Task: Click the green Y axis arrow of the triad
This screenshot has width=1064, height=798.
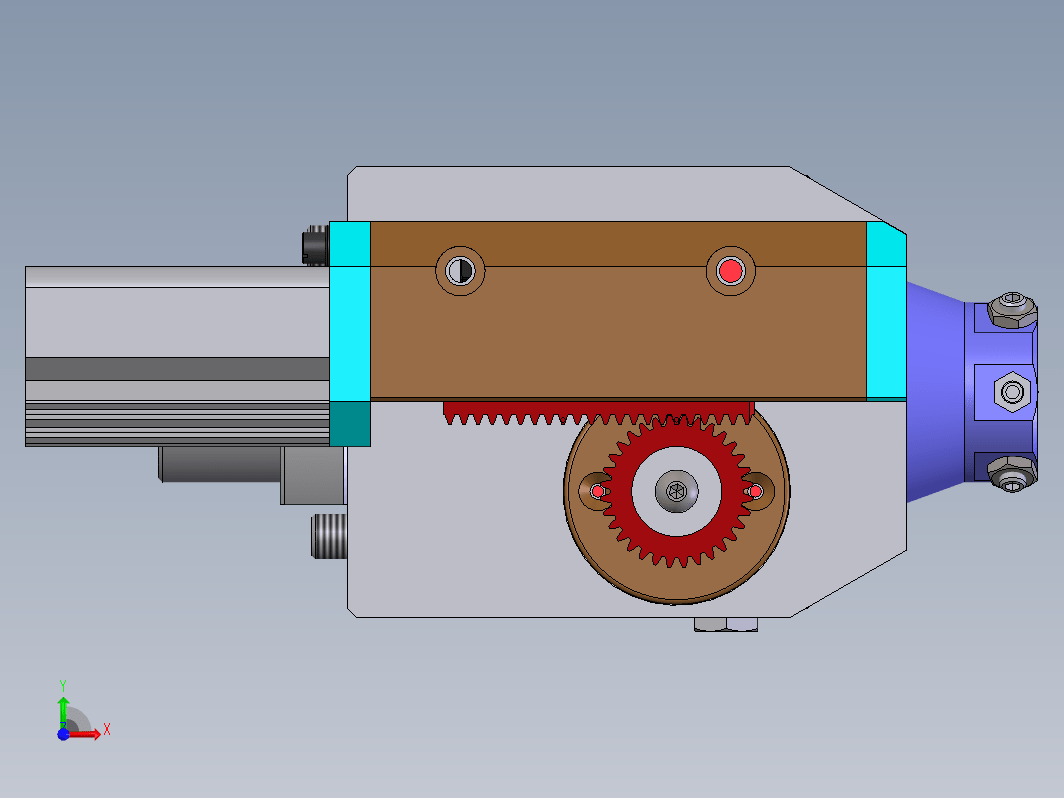Action: point(63,710)
